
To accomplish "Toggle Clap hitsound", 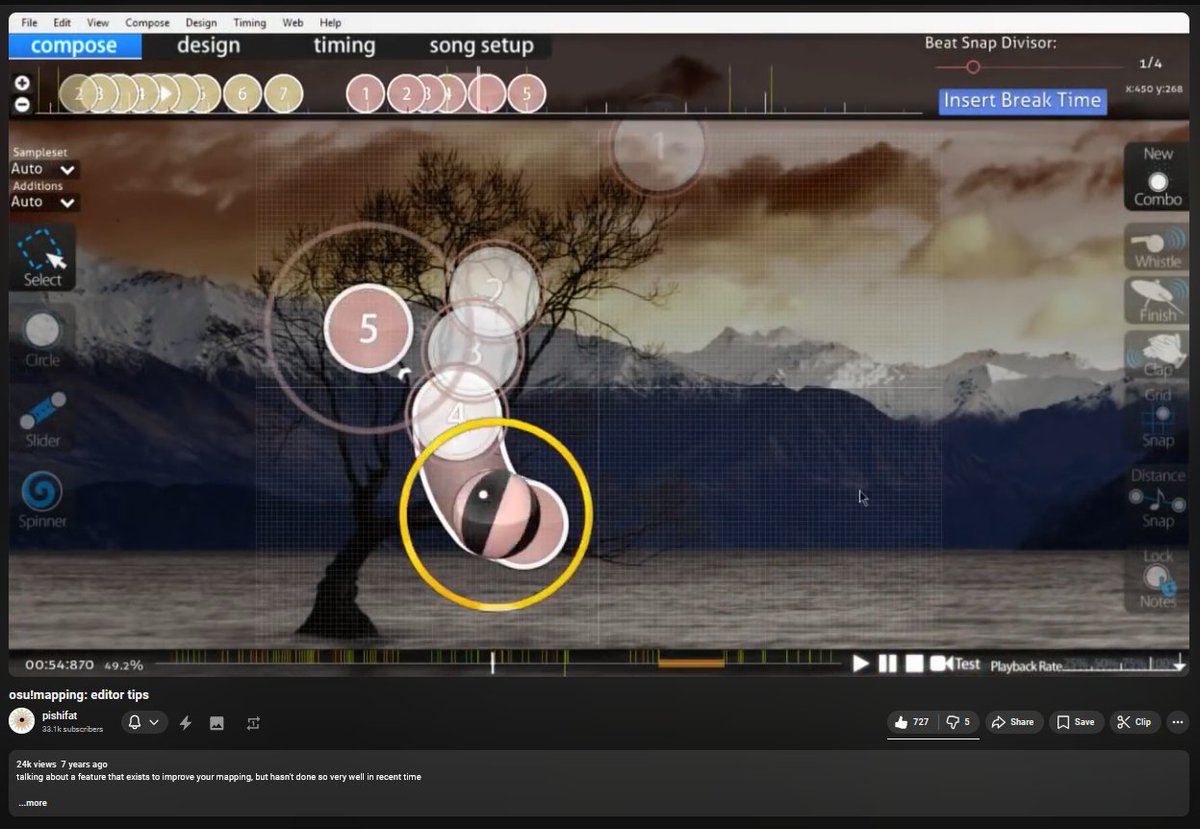I will 1157,354.
